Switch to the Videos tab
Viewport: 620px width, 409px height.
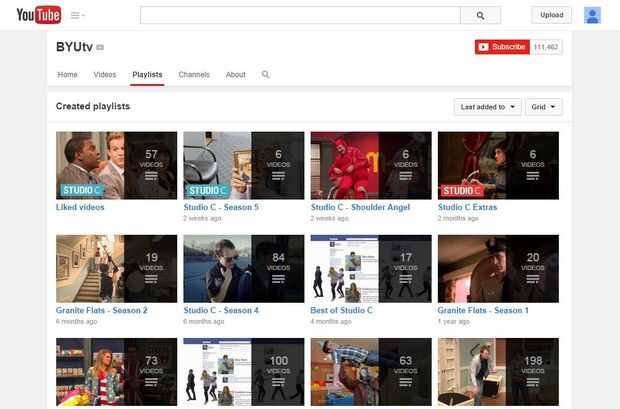(x=105, y=74)
